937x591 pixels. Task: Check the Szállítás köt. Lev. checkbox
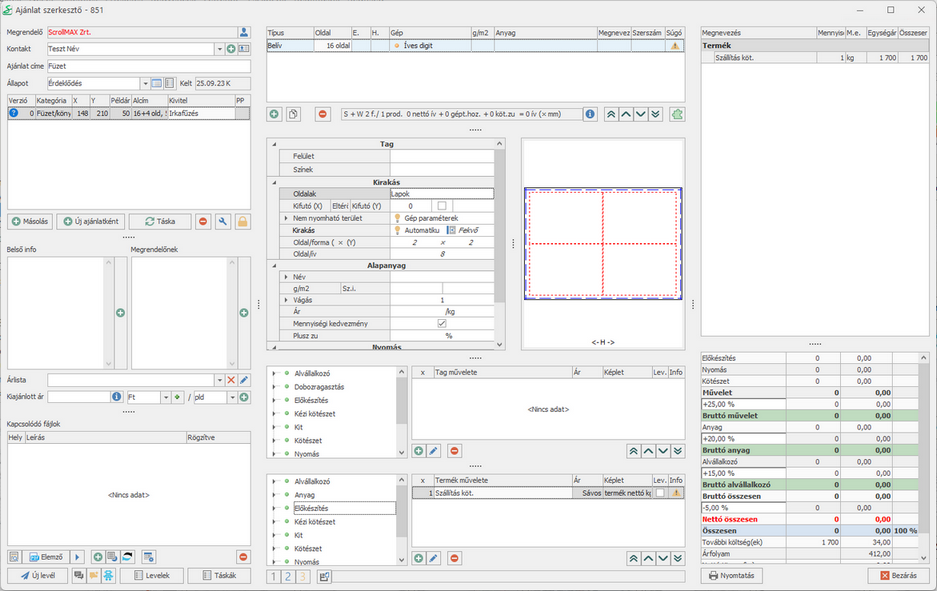coord(659,493)
